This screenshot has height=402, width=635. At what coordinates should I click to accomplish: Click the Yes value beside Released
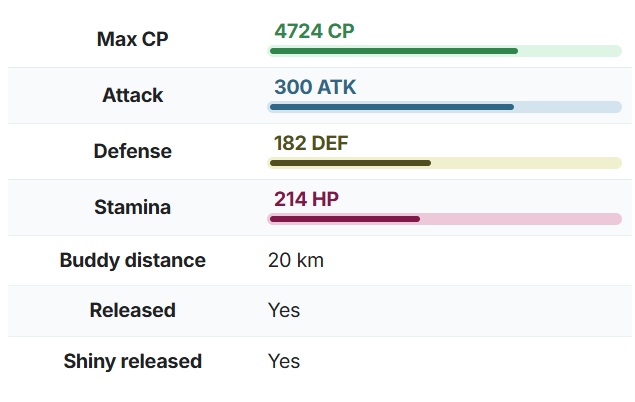click(284, 310)
